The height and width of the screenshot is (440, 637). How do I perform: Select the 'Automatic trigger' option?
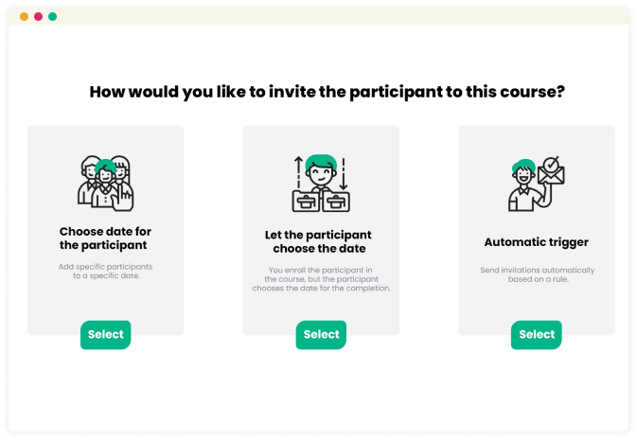[536, 335]
